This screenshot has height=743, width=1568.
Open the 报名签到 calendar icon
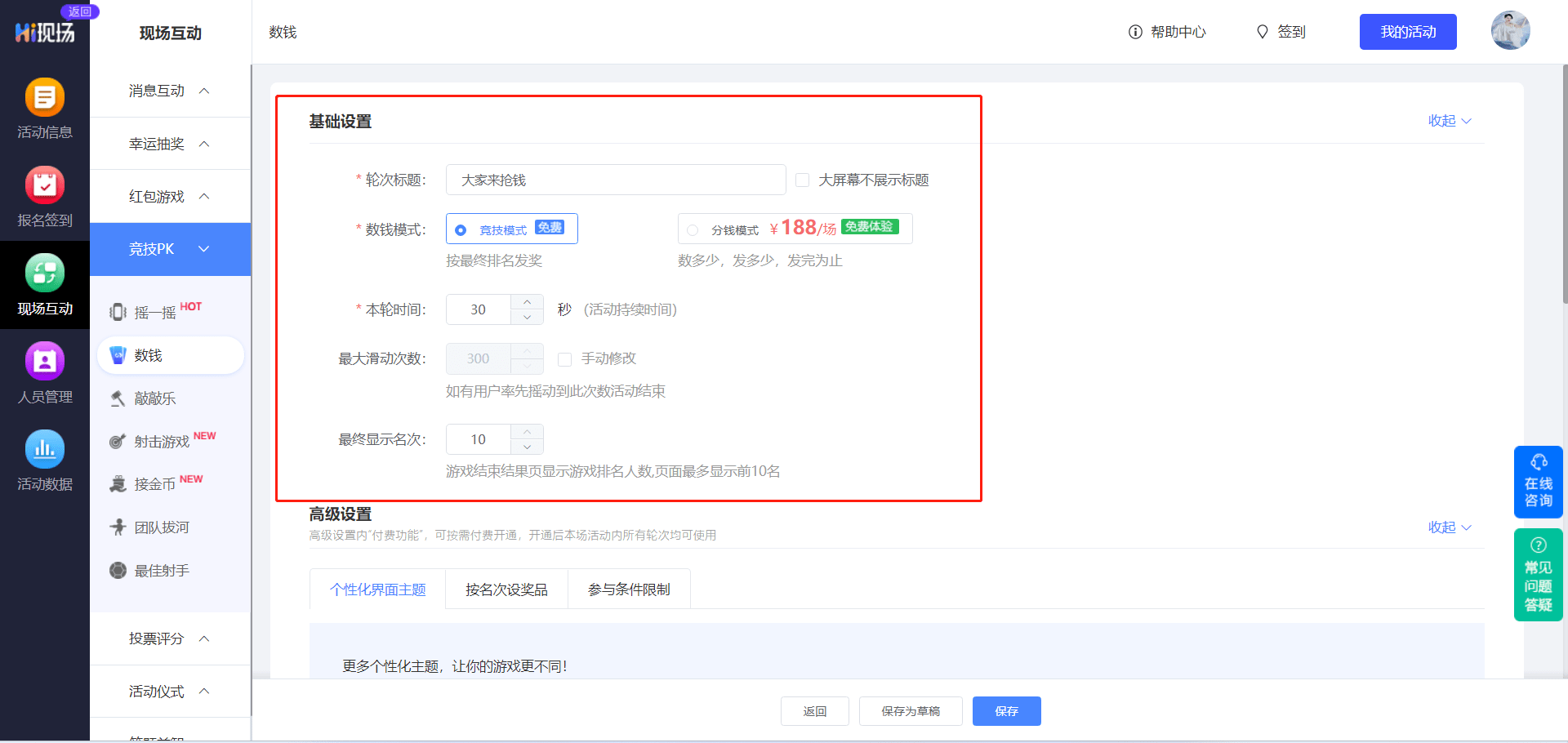[x=45, y=186]
